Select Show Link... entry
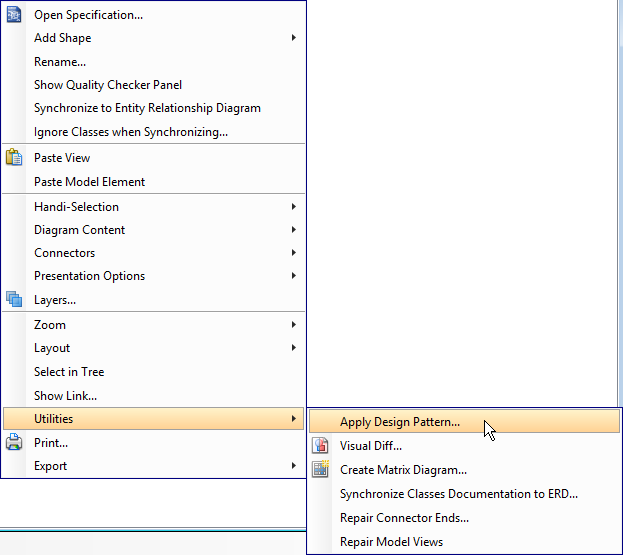This screenshot has height=555, width=623. (153, 395)
